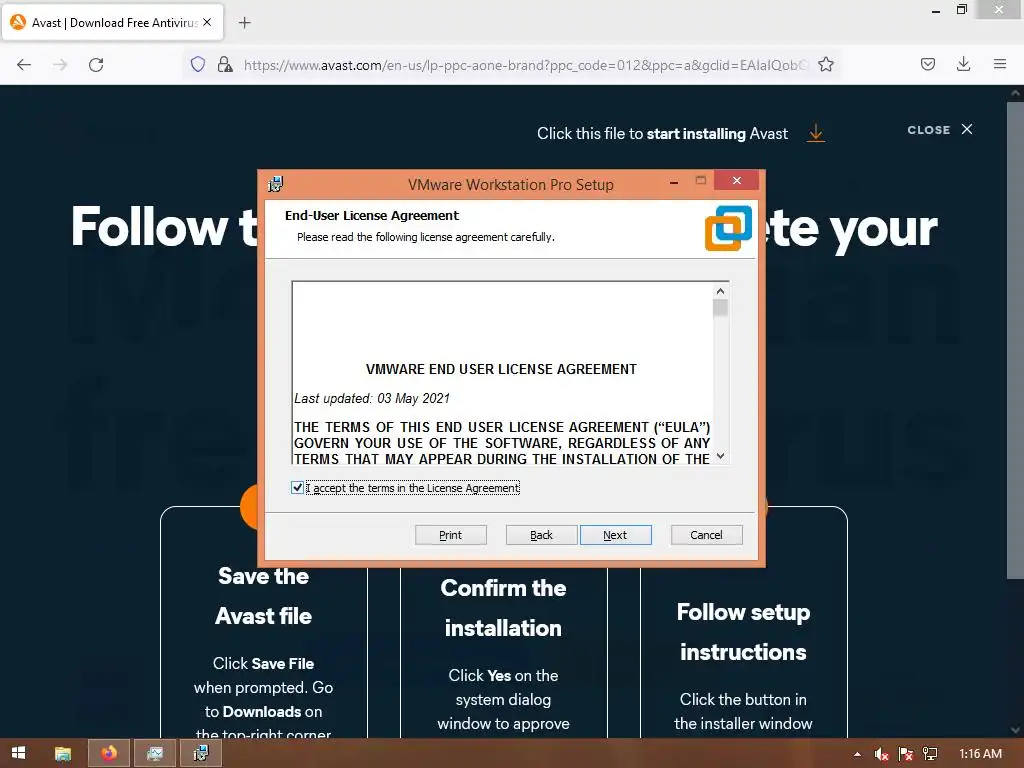The width and height of the screenshot is (1024, 768).
Task: Minimize the VMware setup dialog
Action: (x=673, y=182)
